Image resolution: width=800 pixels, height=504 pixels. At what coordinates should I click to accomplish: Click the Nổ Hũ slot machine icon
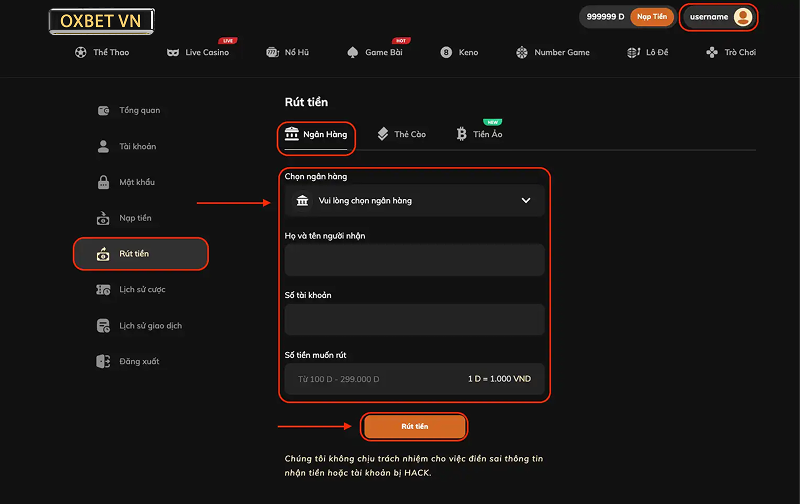tap(272, 52)
